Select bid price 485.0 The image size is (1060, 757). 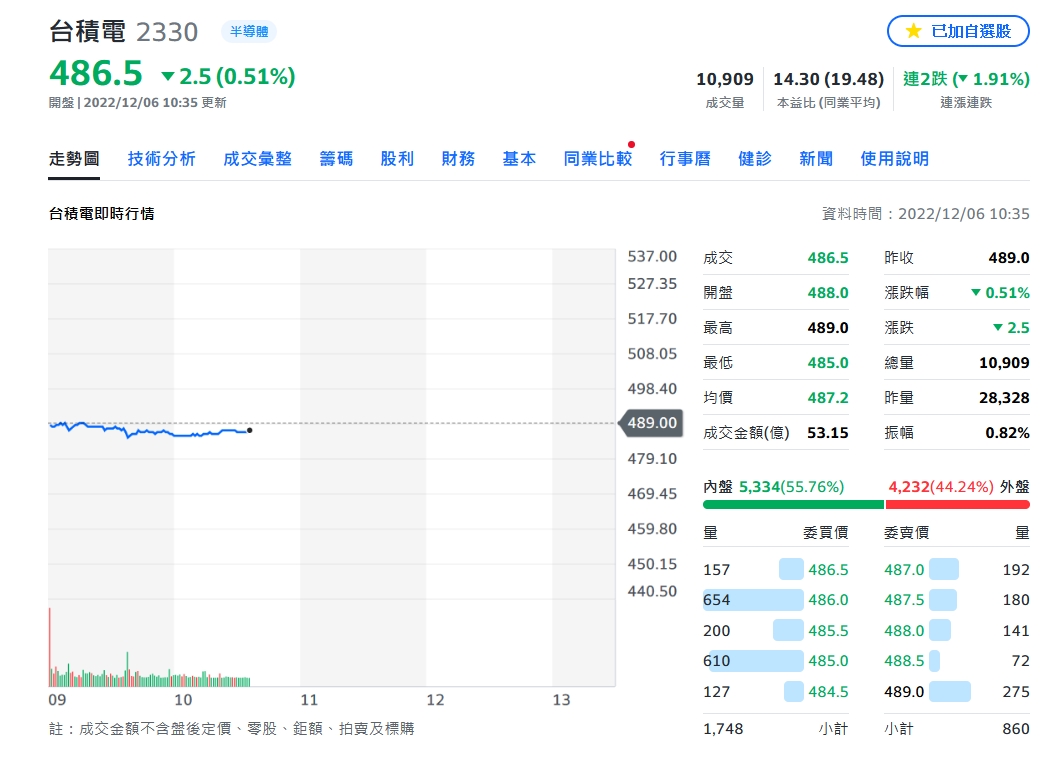click(828, 660)
